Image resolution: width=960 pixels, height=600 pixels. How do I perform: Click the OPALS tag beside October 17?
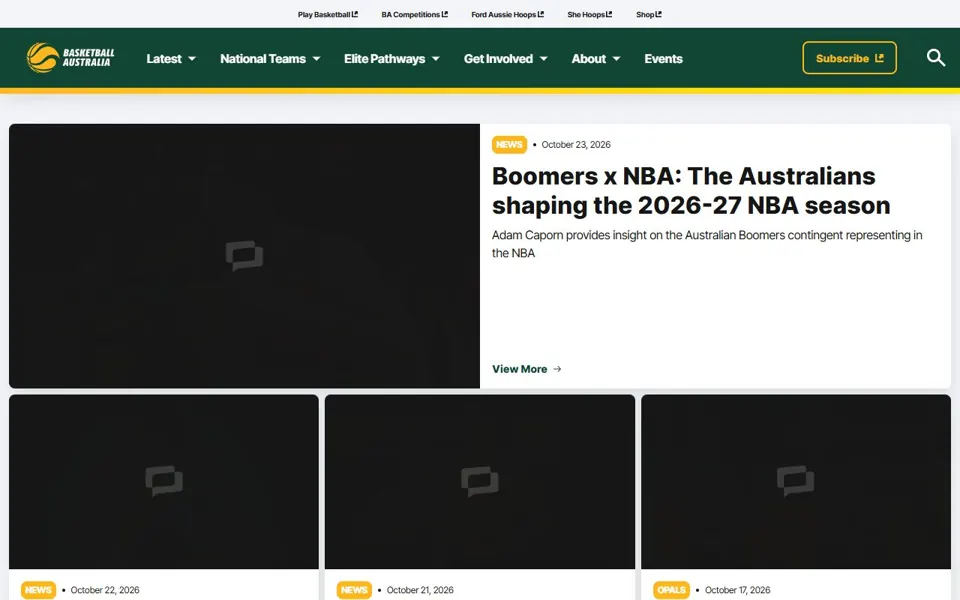671,590
